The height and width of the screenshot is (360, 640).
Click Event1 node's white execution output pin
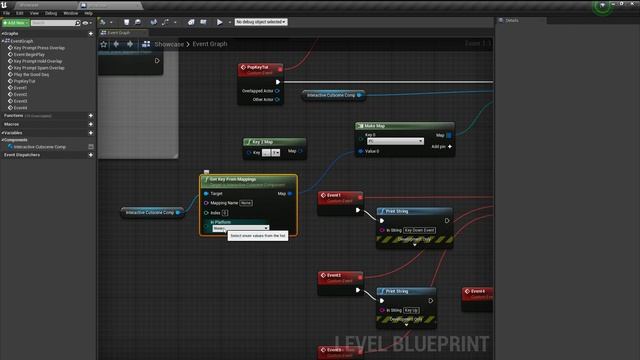358,210
